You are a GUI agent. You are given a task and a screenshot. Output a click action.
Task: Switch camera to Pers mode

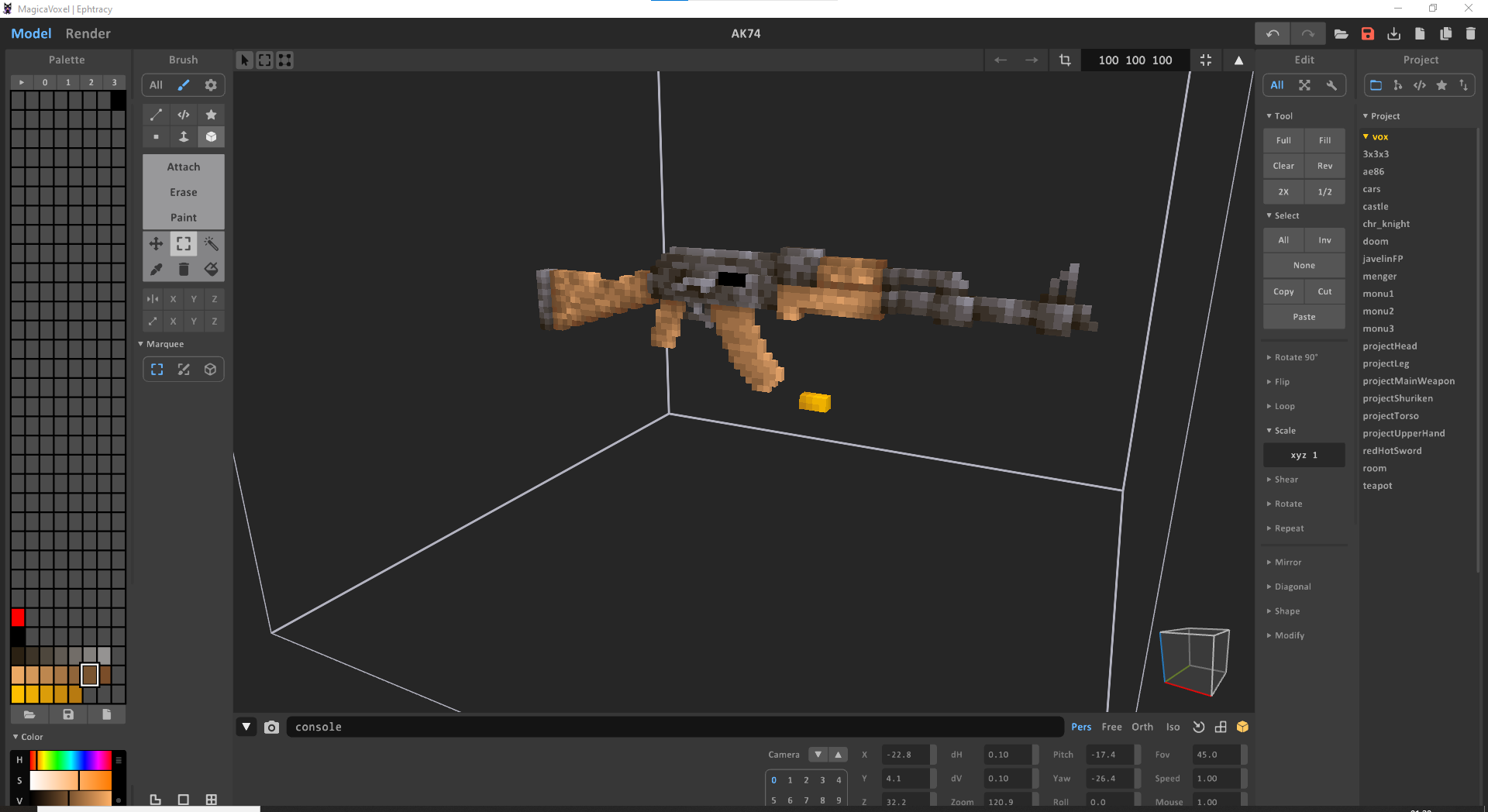pos(1081,727)
